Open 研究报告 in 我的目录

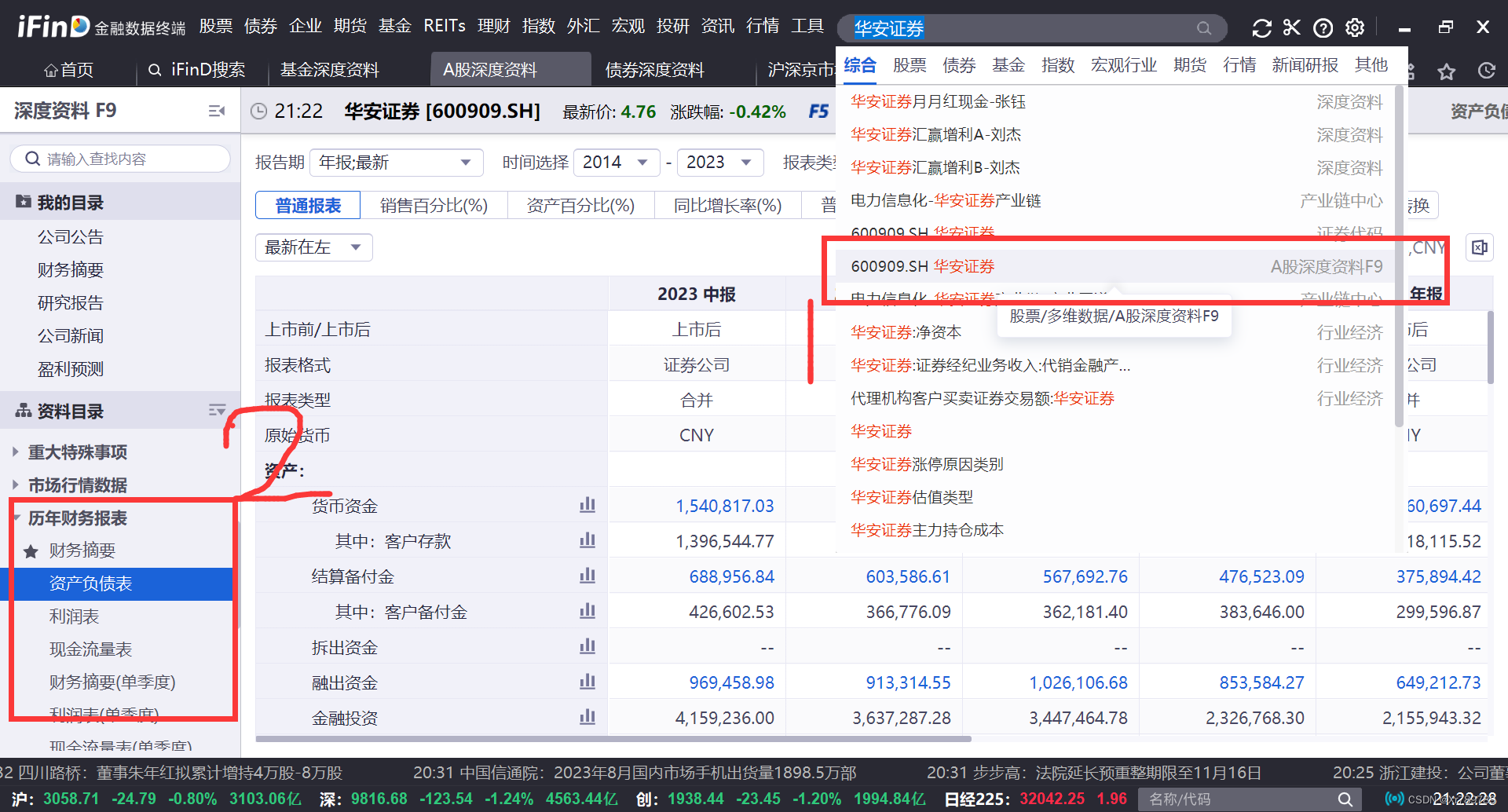71,303
